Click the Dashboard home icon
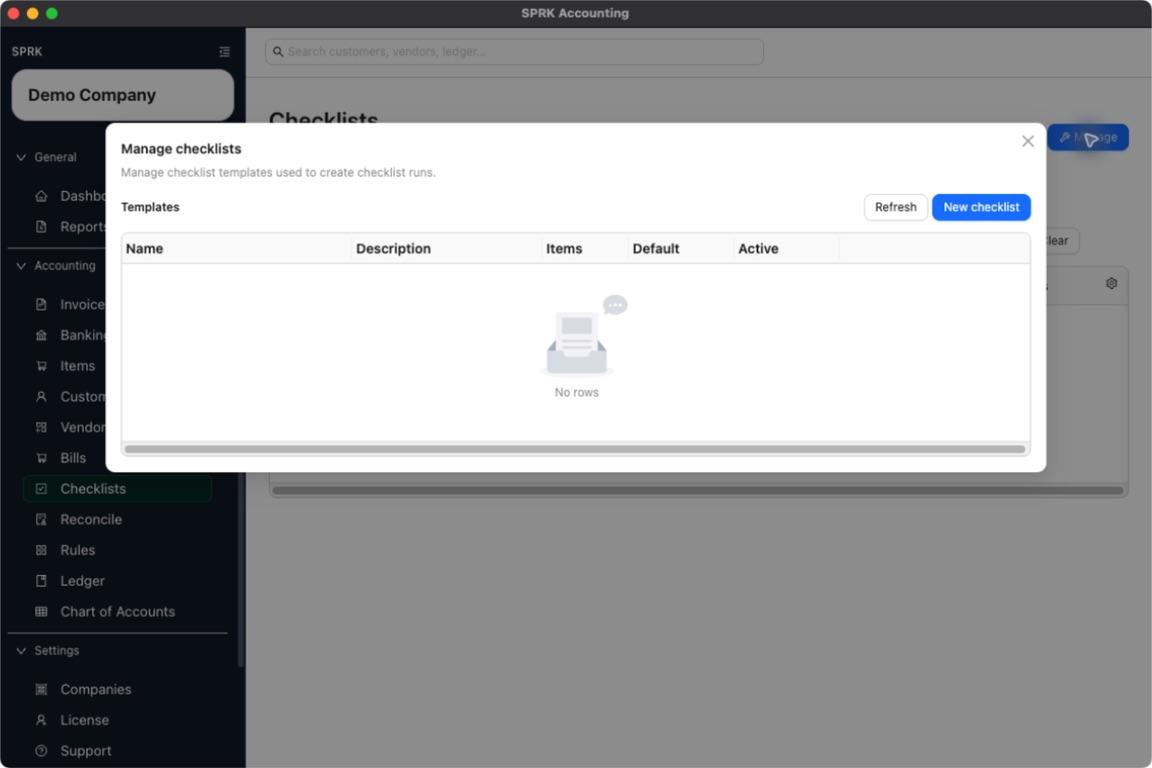Screen dimensions: 1152x768 click(x=41, y=196)
